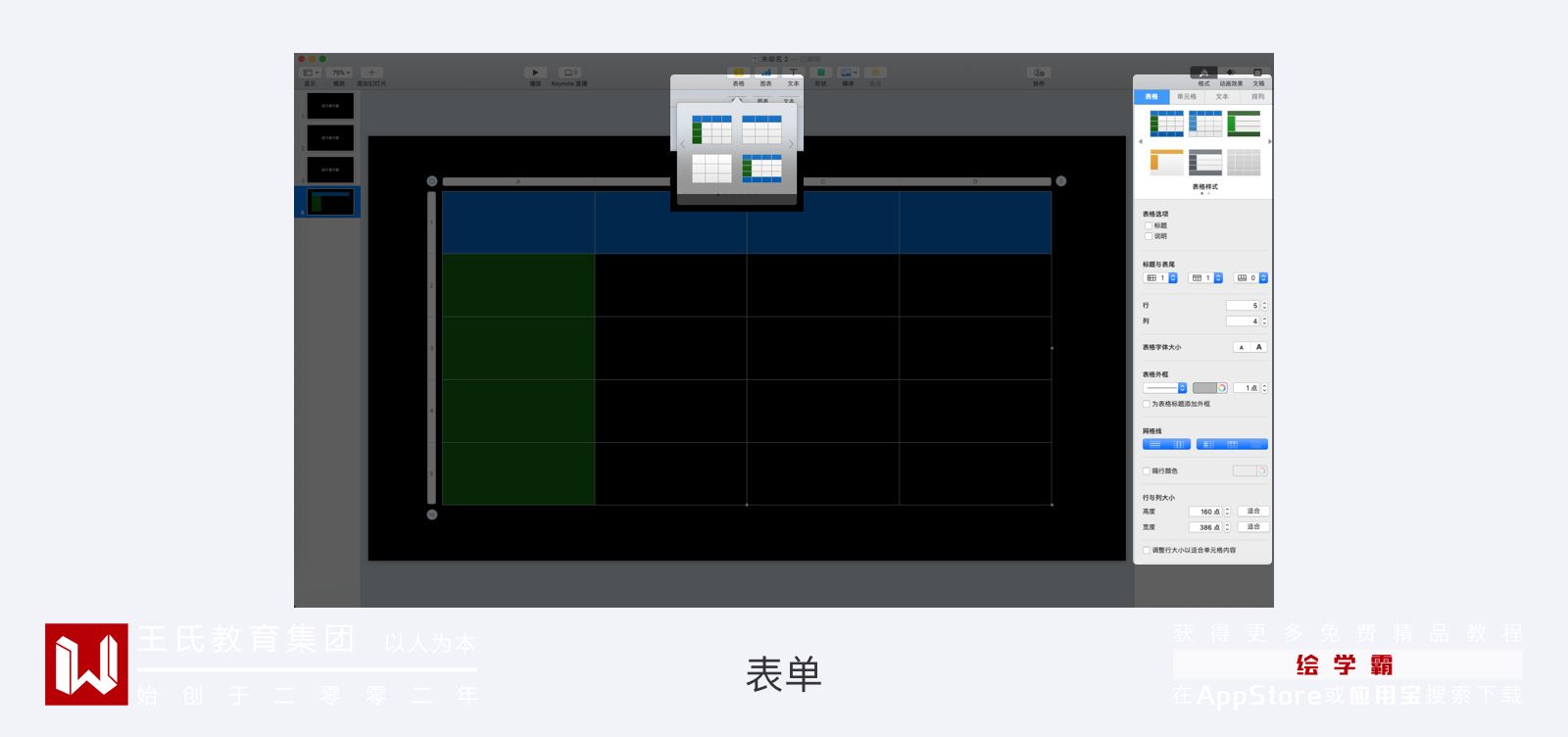The height and width of the screenshot is (737, 1568).
Task: Click the larger table font size button
Action: click(1259, 347)
